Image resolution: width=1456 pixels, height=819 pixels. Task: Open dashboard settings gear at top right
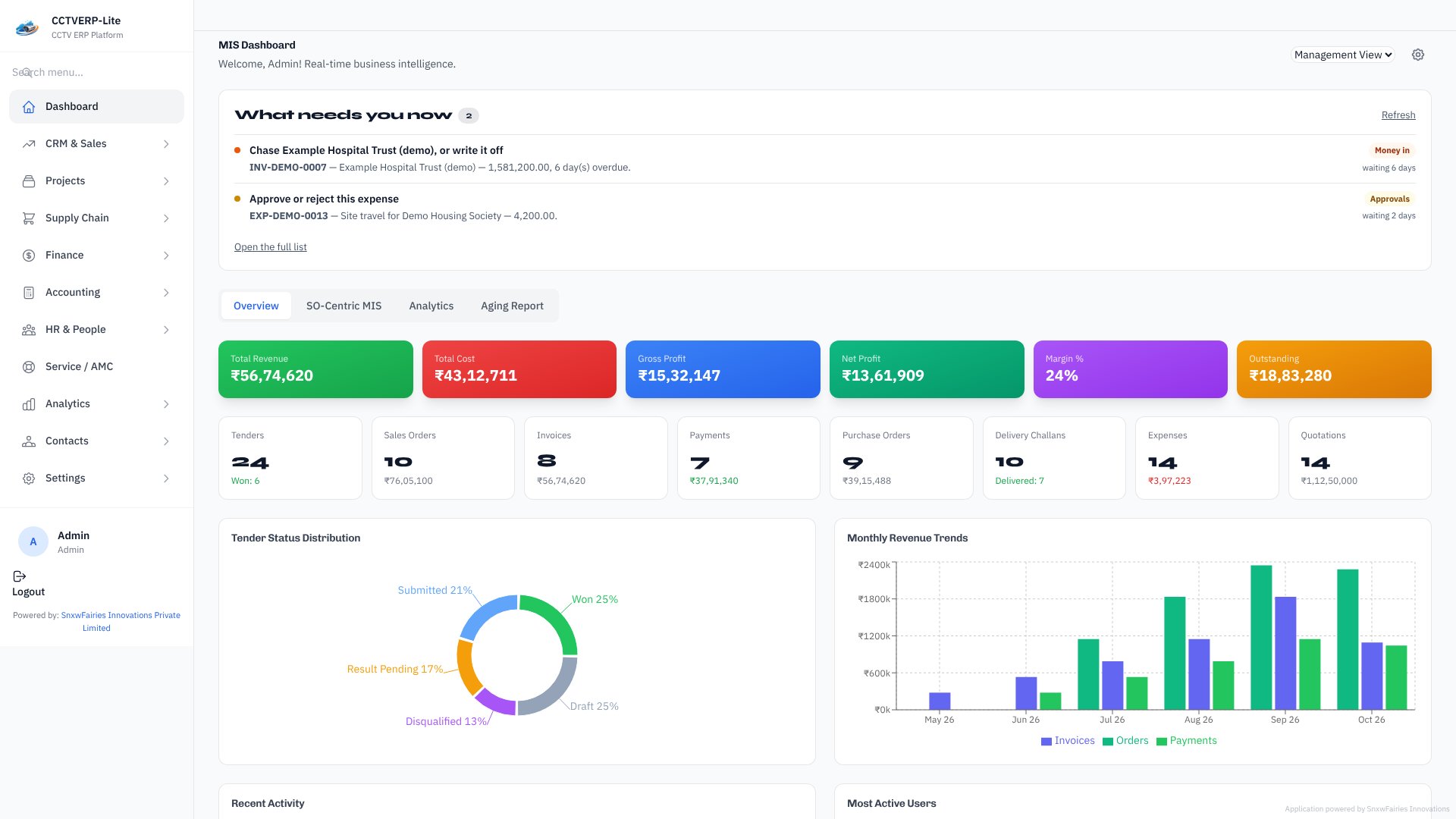pyautogui.click(x=1418, y=55)
